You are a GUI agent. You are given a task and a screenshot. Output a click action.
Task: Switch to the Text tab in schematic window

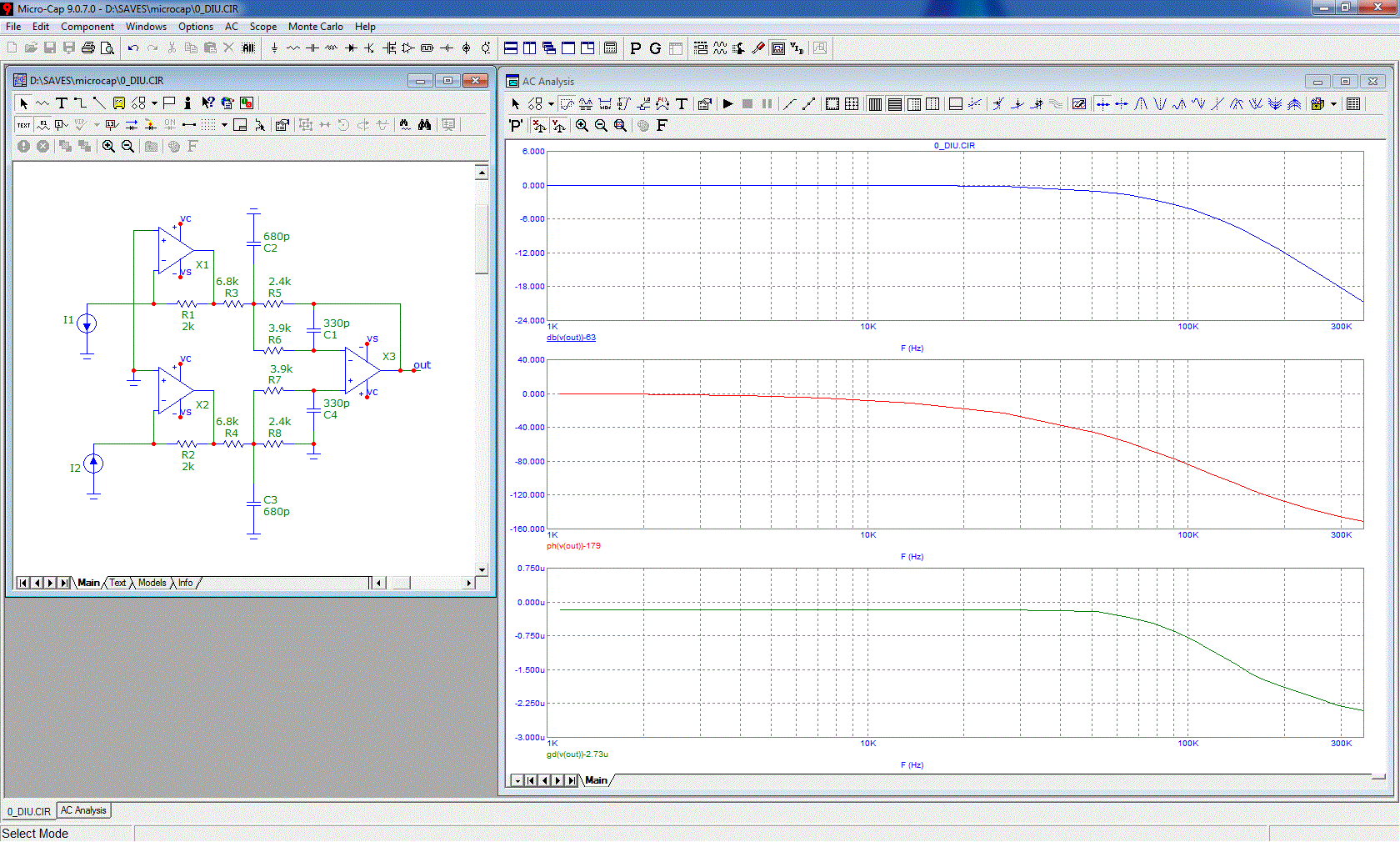(x=117, y=583)
